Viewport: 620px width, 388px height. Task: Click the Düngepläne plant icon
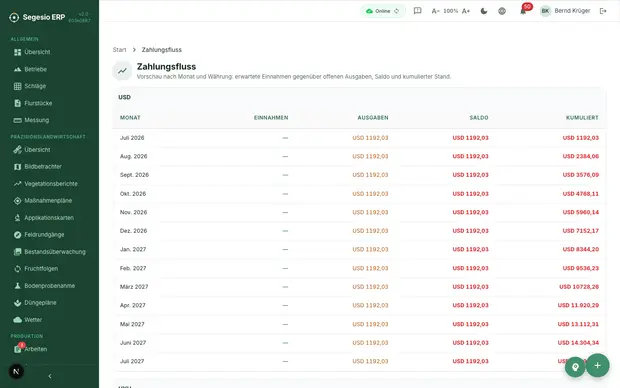[17, 303]
